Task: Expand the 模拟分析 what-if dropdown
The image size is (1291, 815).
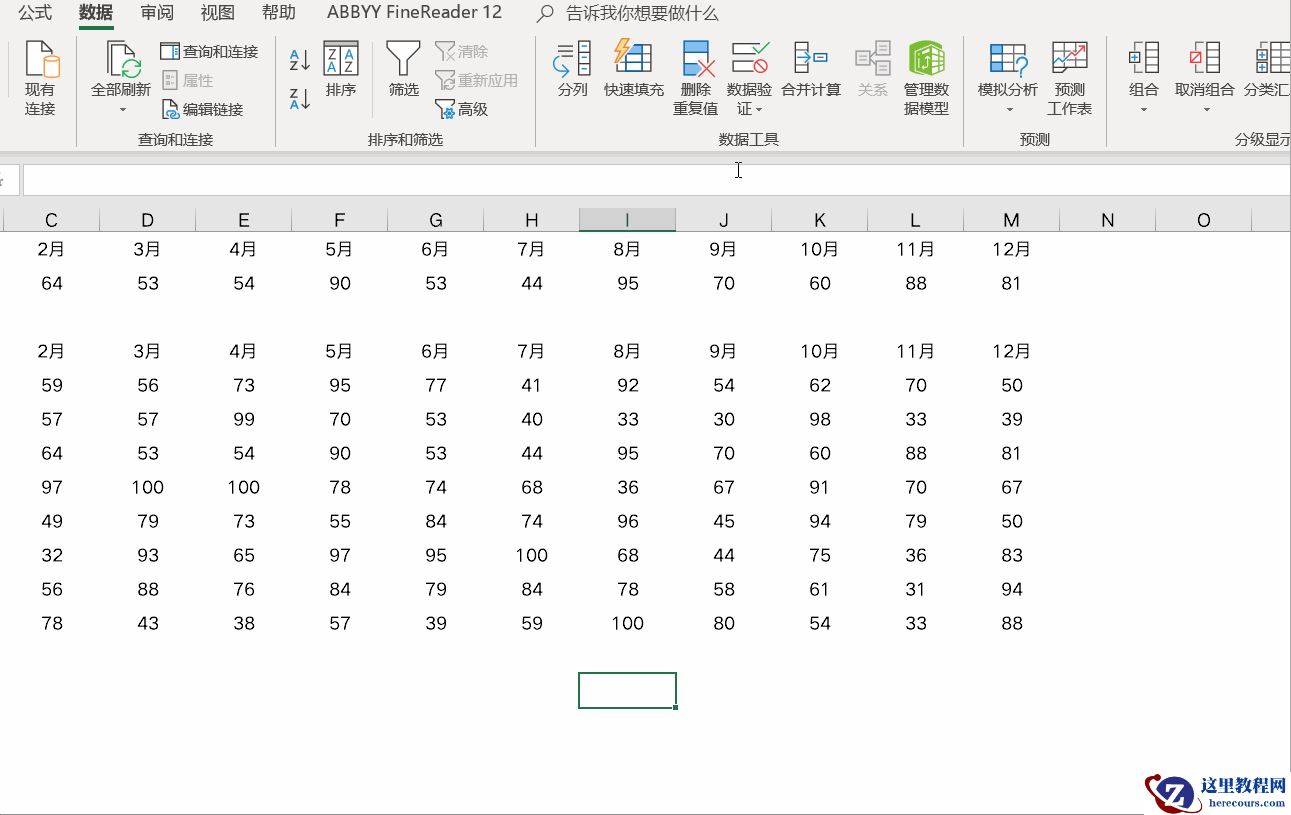Action: 1008,110
